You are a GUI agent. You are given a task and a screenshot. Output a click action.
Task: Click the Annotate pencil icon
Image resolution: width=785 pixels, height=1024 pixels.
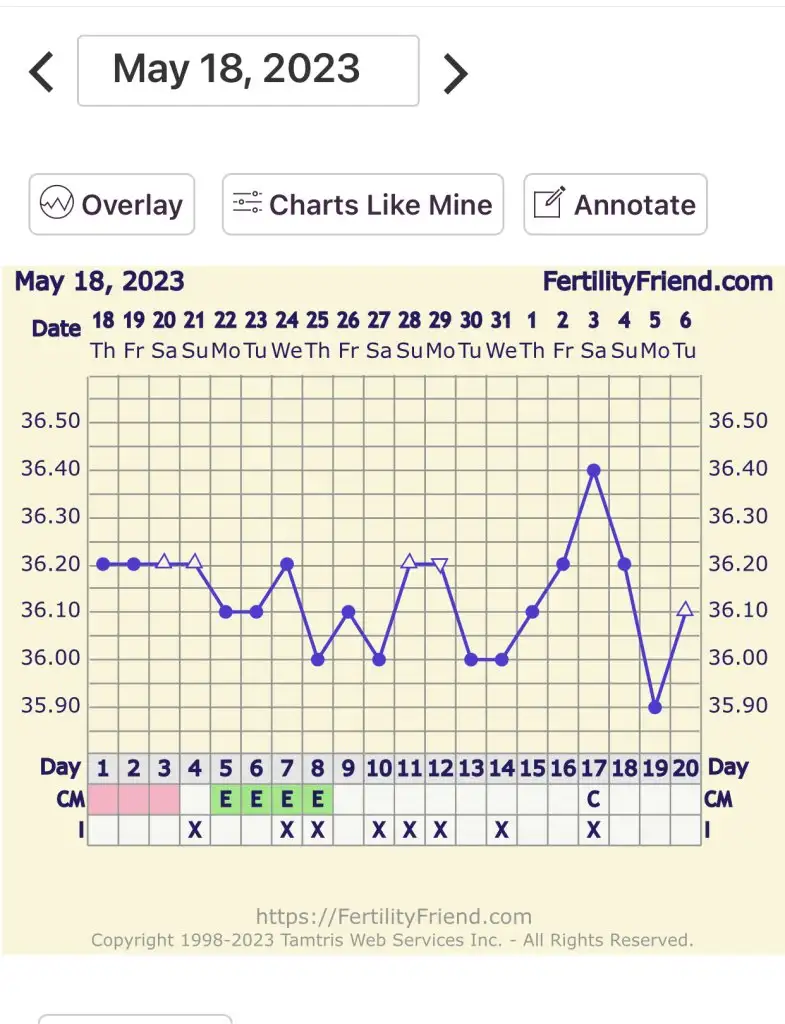tap(548, 204)
